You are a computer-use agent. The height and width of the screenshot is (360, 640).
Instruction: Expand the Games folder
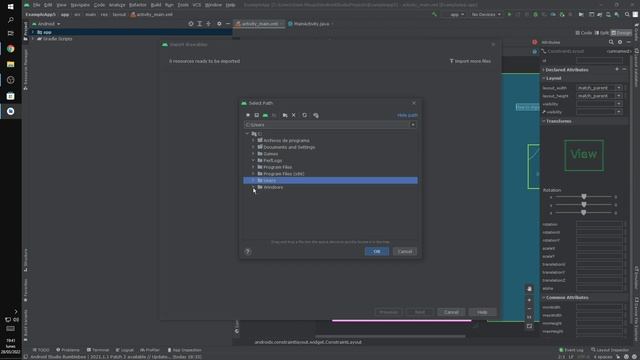[x=253, y=154]
